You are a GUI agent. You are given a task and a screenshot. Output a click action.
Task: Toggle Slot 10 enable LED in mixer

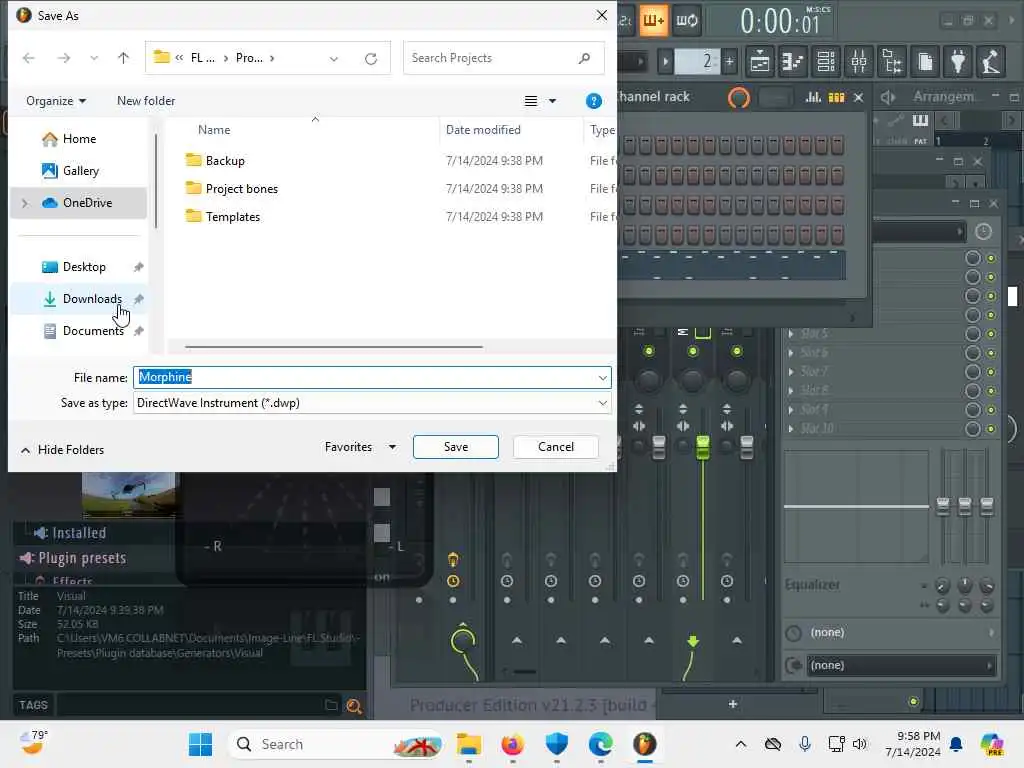point(991,429)
